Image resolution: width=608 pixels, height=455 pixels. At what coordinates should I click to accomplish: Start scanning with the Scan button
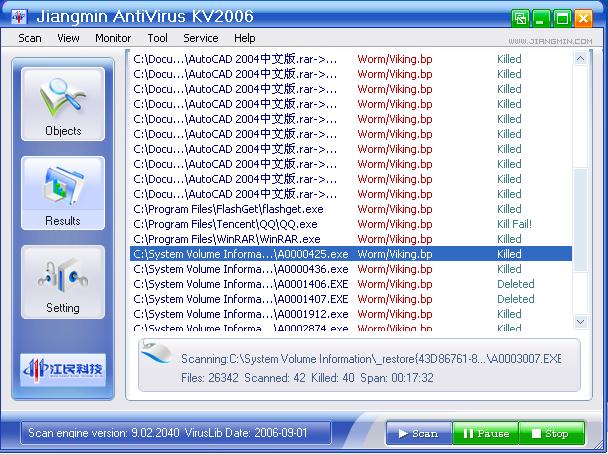click(419, 433)
